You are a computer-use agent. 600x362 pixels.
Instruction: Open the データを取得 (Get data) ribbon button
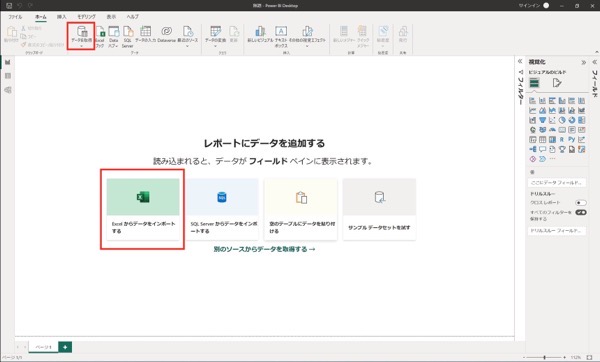click(x=82, y=36)
